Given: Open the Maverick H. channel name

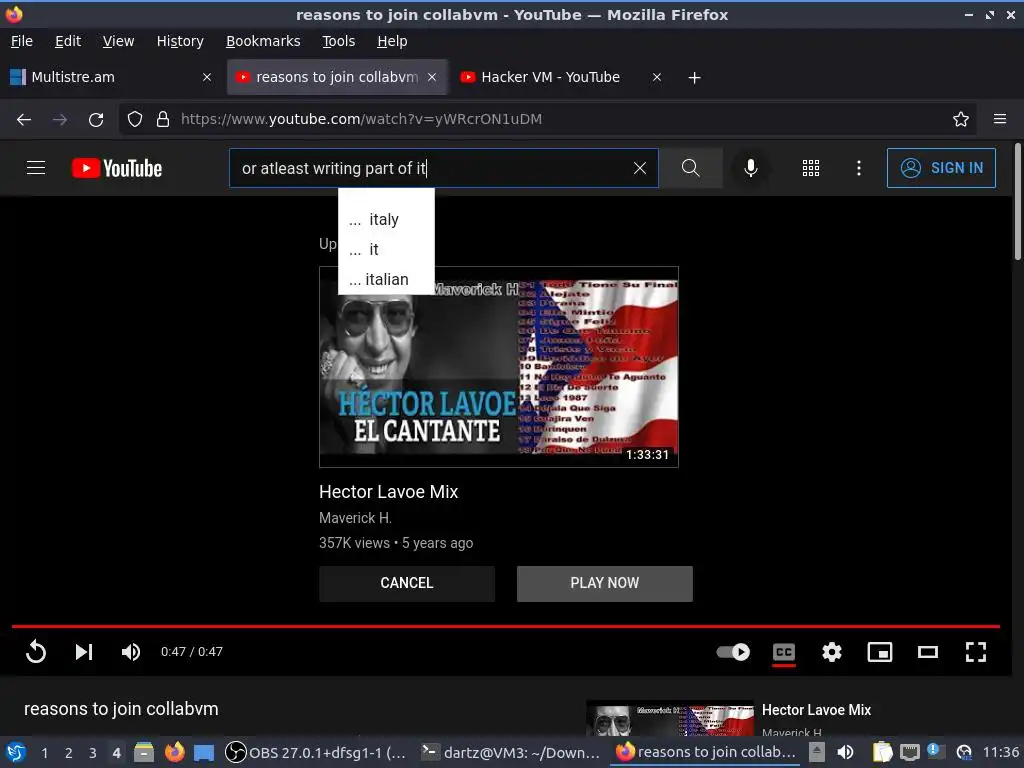Looking at the screenshot, I should click(355, 518).
